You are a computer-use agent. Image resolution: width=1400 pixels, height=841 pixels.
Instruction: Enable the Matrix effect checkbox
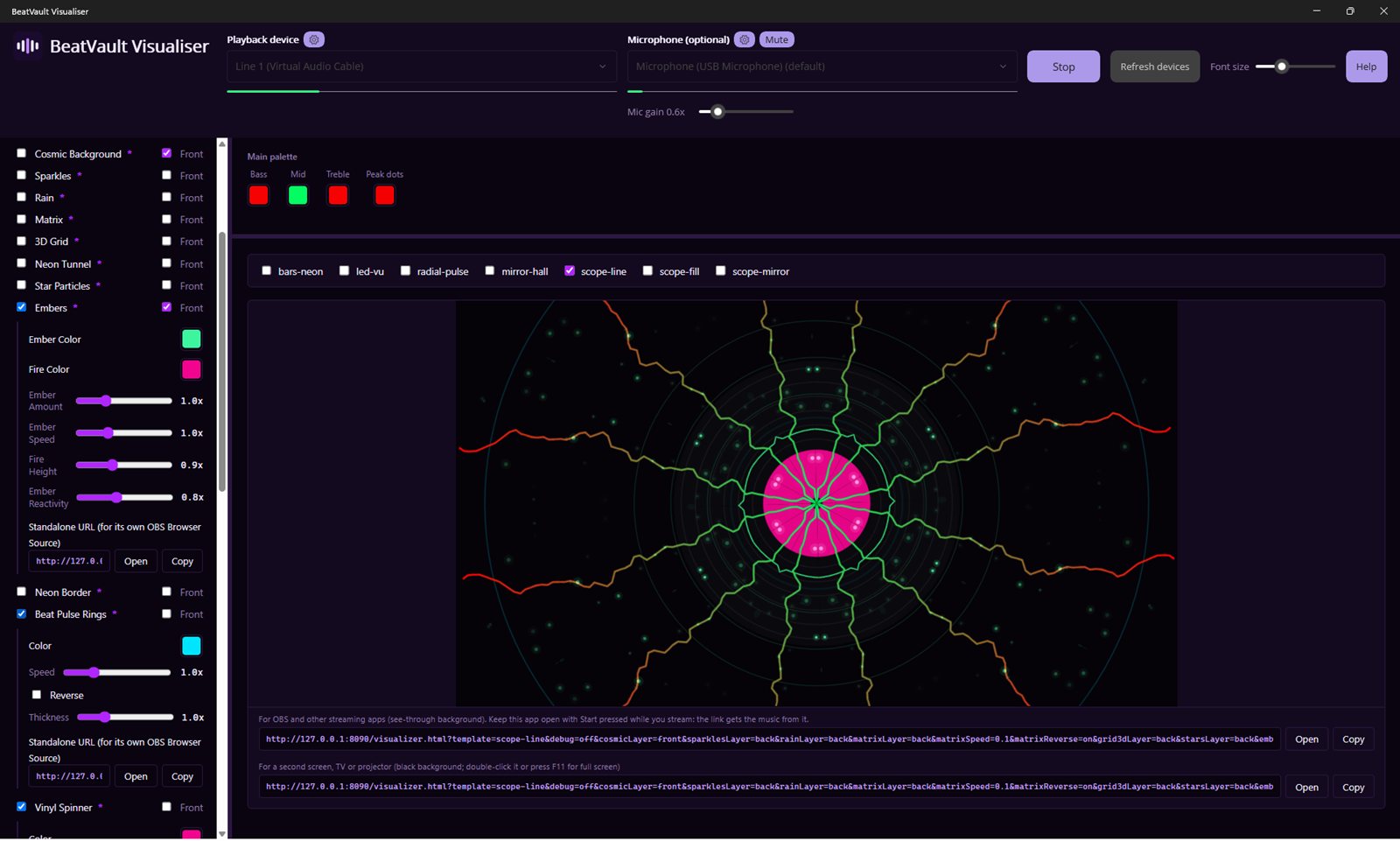tap(22, 219)
